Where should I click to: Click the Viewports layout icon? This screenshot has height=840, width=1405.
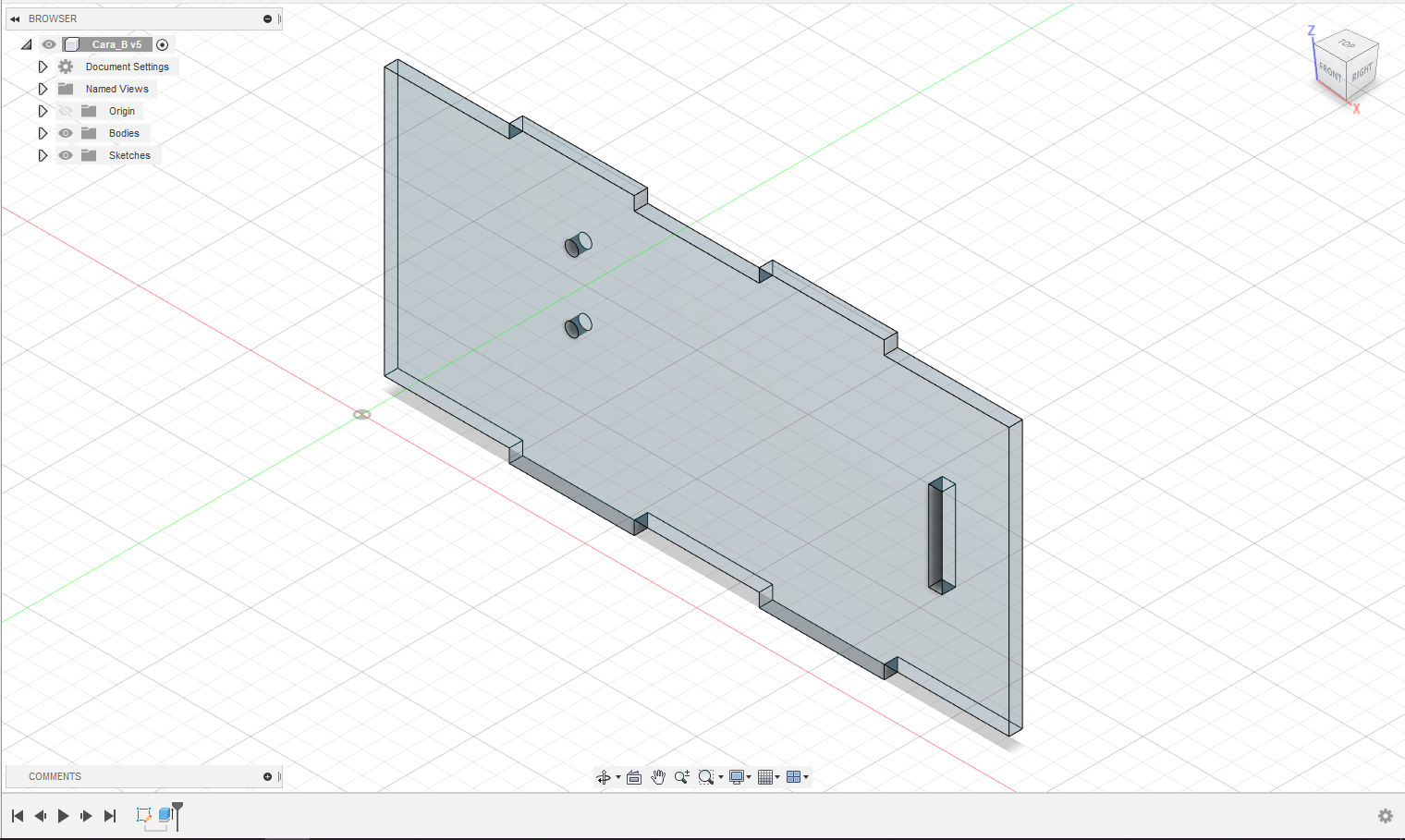[x=793, y=777]
